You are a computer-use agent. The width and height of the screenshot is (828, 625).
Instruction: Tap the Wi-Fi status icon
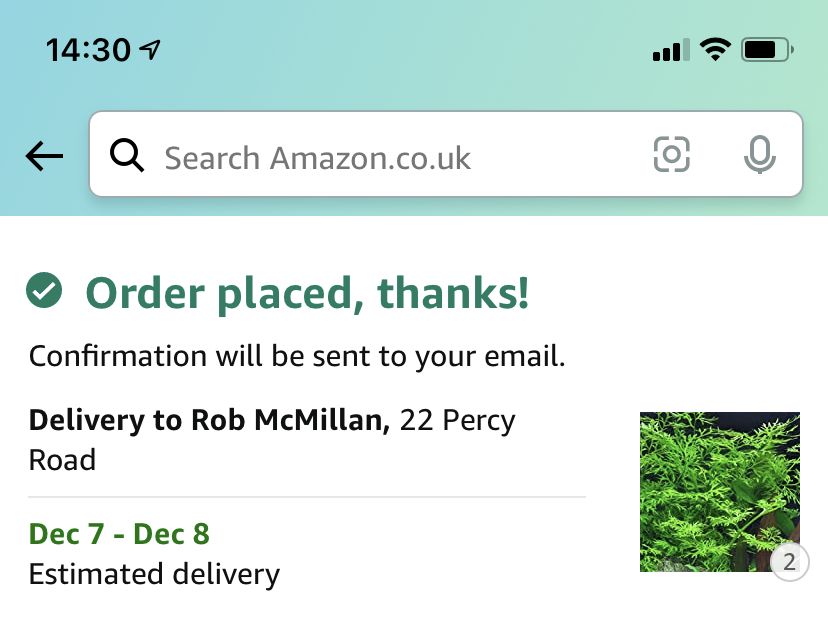pos(715,50)
